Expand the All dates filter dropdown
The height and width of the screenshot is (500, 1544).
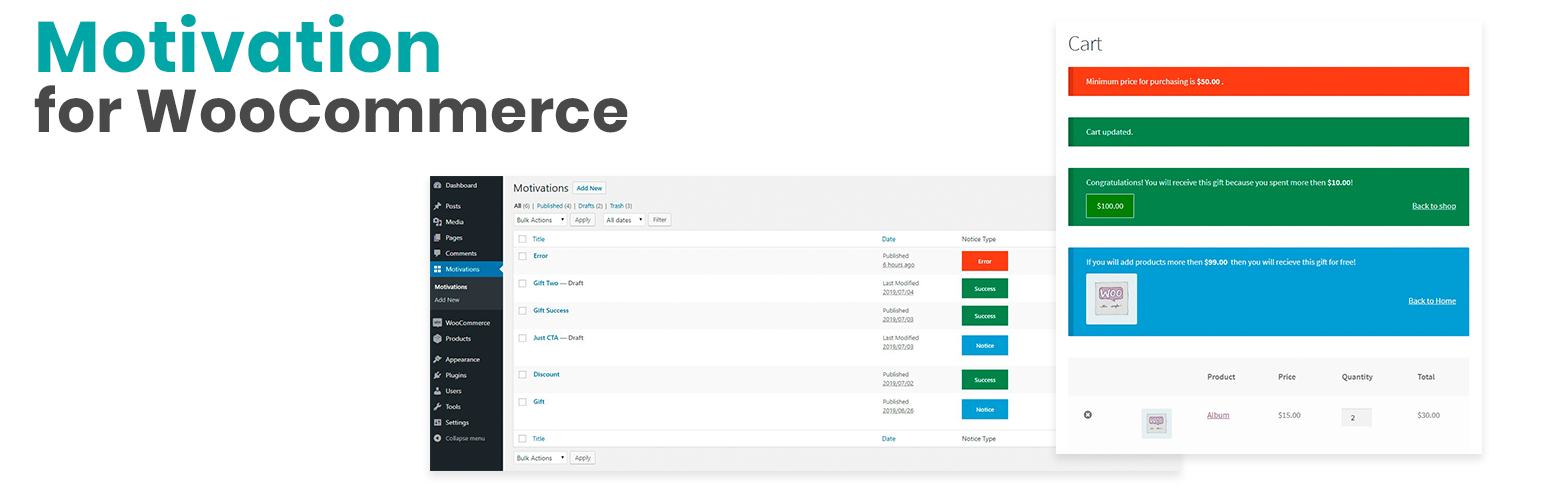(624, 219)
